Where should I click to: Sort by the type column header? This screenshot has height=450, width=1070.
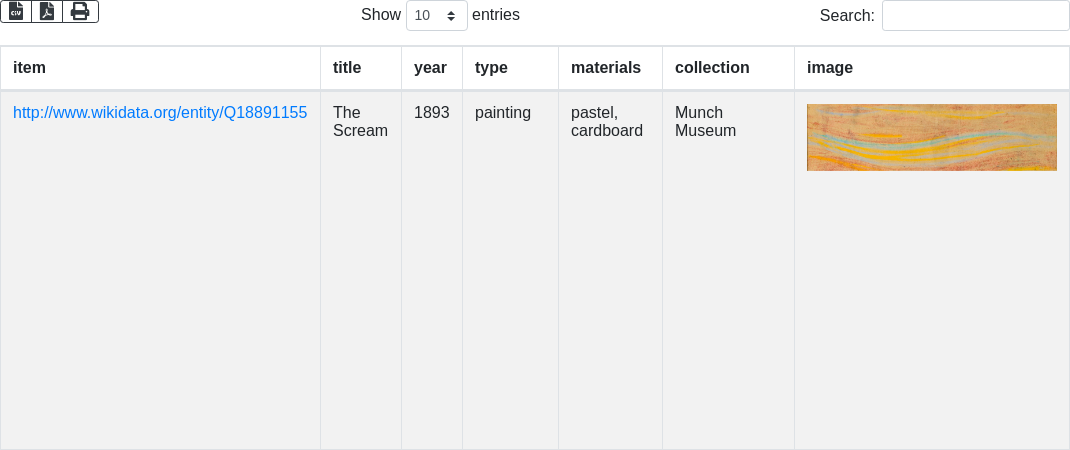pyautogui.click(x=491, y=68)
